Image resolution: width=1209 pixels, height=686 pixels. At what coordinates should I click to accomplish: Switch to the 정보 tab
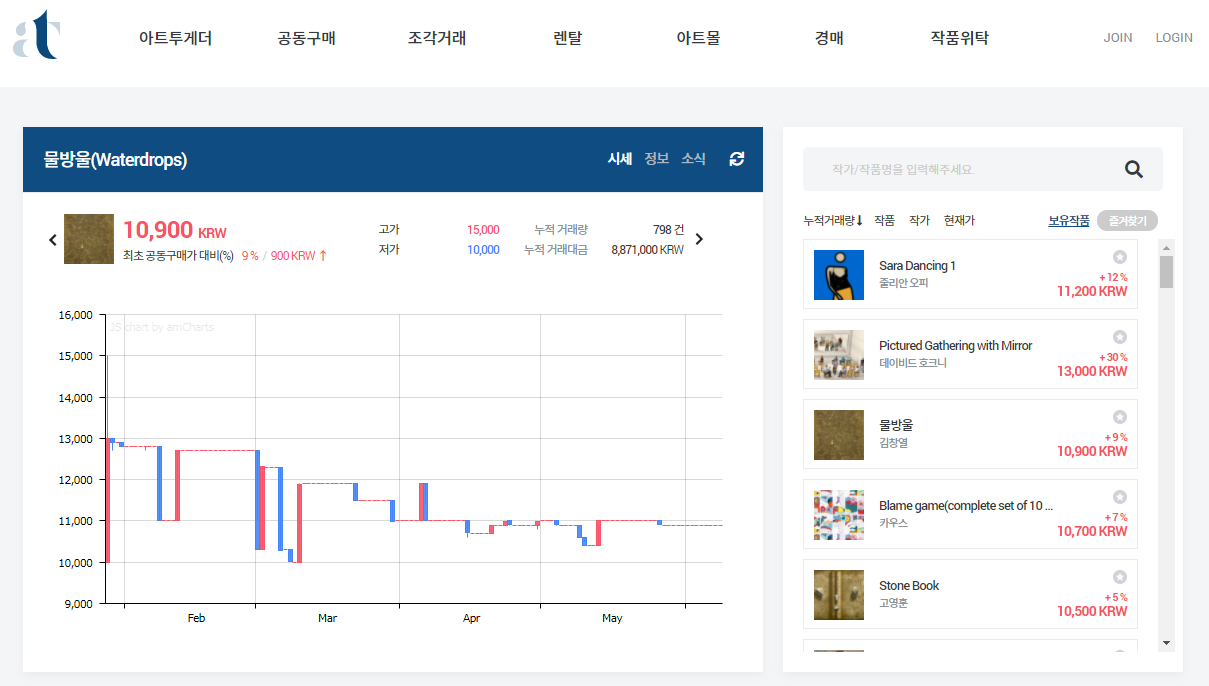(x=657, y=159)
